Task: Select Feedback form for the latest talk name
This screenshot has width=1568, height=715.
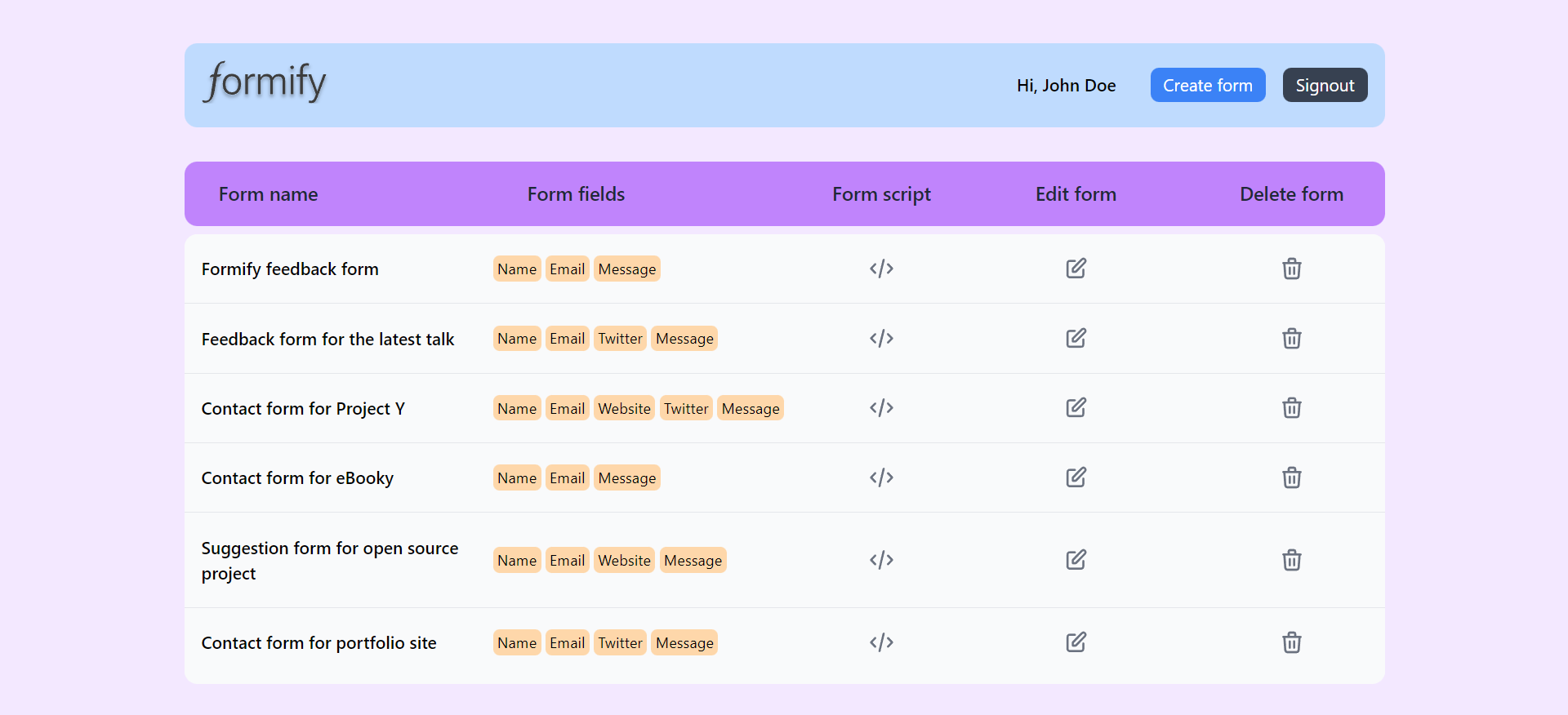Action: (x=327, y=340)
